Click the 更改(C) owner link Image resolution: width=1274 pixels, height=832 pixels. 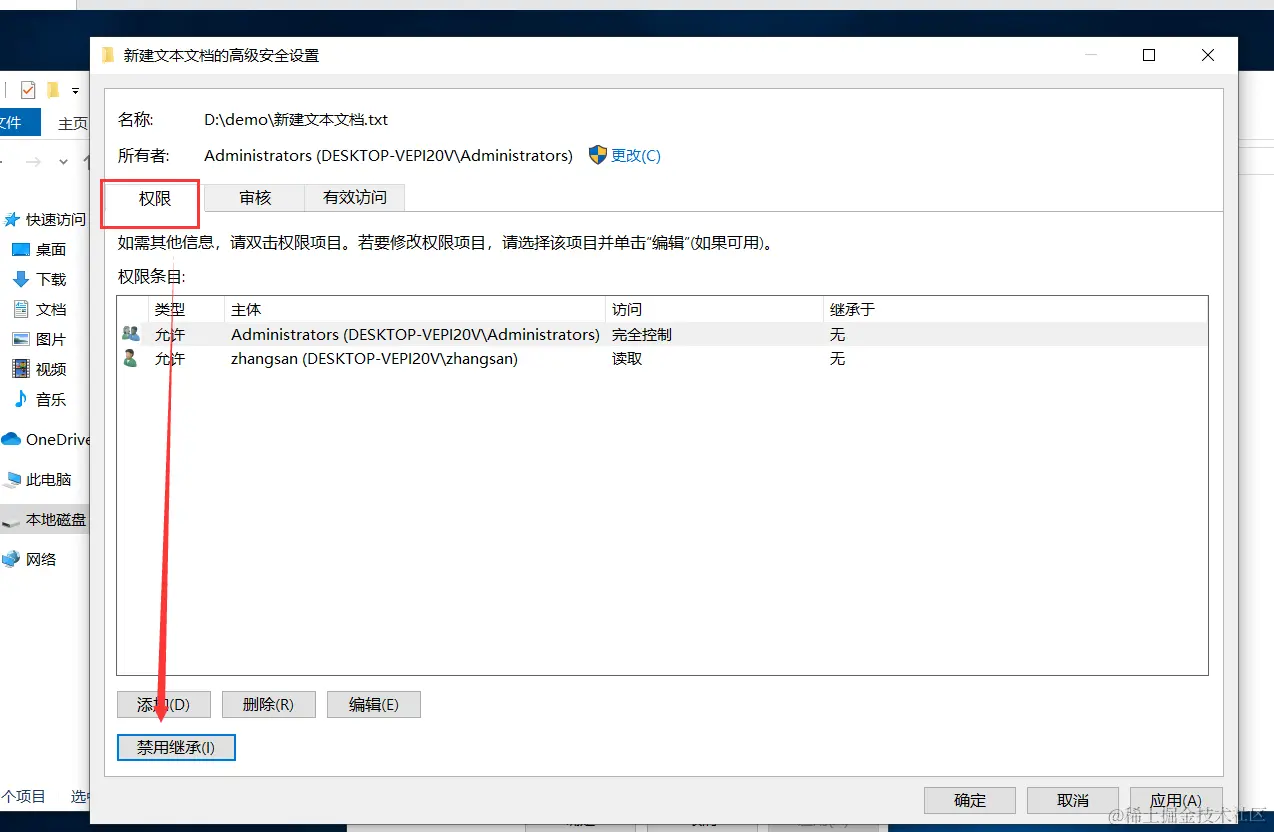[x=634, y=155]
